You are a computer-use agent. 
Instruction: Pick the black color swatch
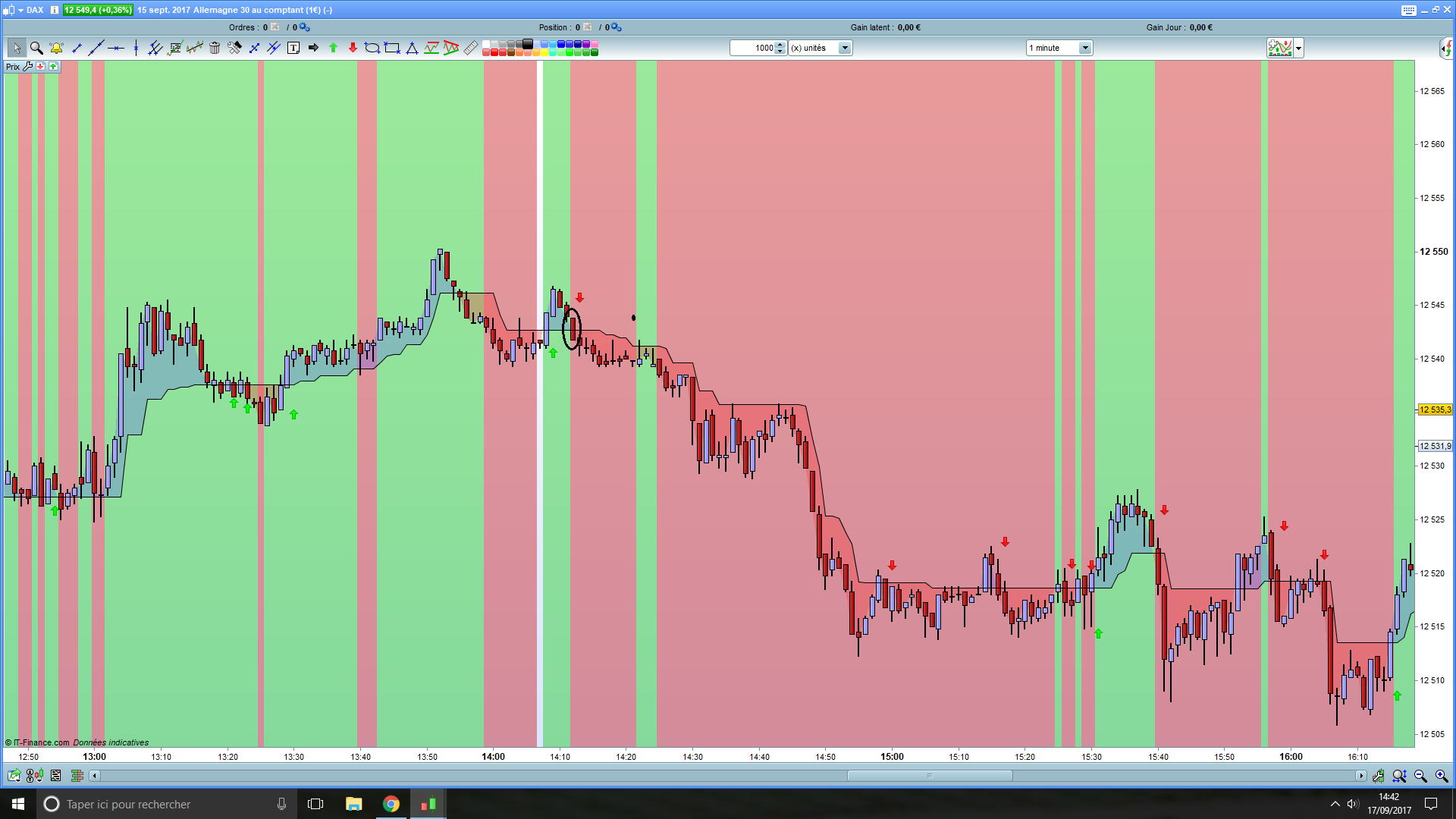coord(528,44)
